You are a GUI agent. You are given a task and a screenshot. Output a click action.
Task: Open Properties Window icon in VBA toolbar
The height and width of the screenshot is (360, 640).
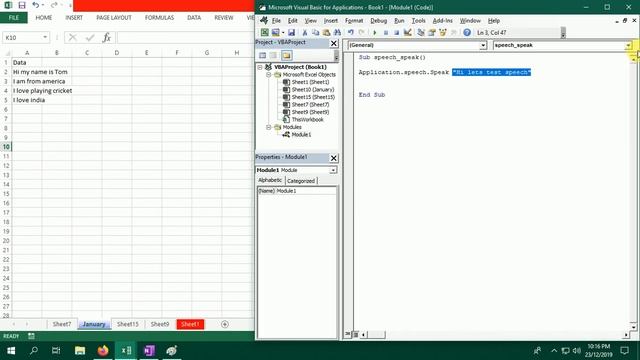point(432,32)
